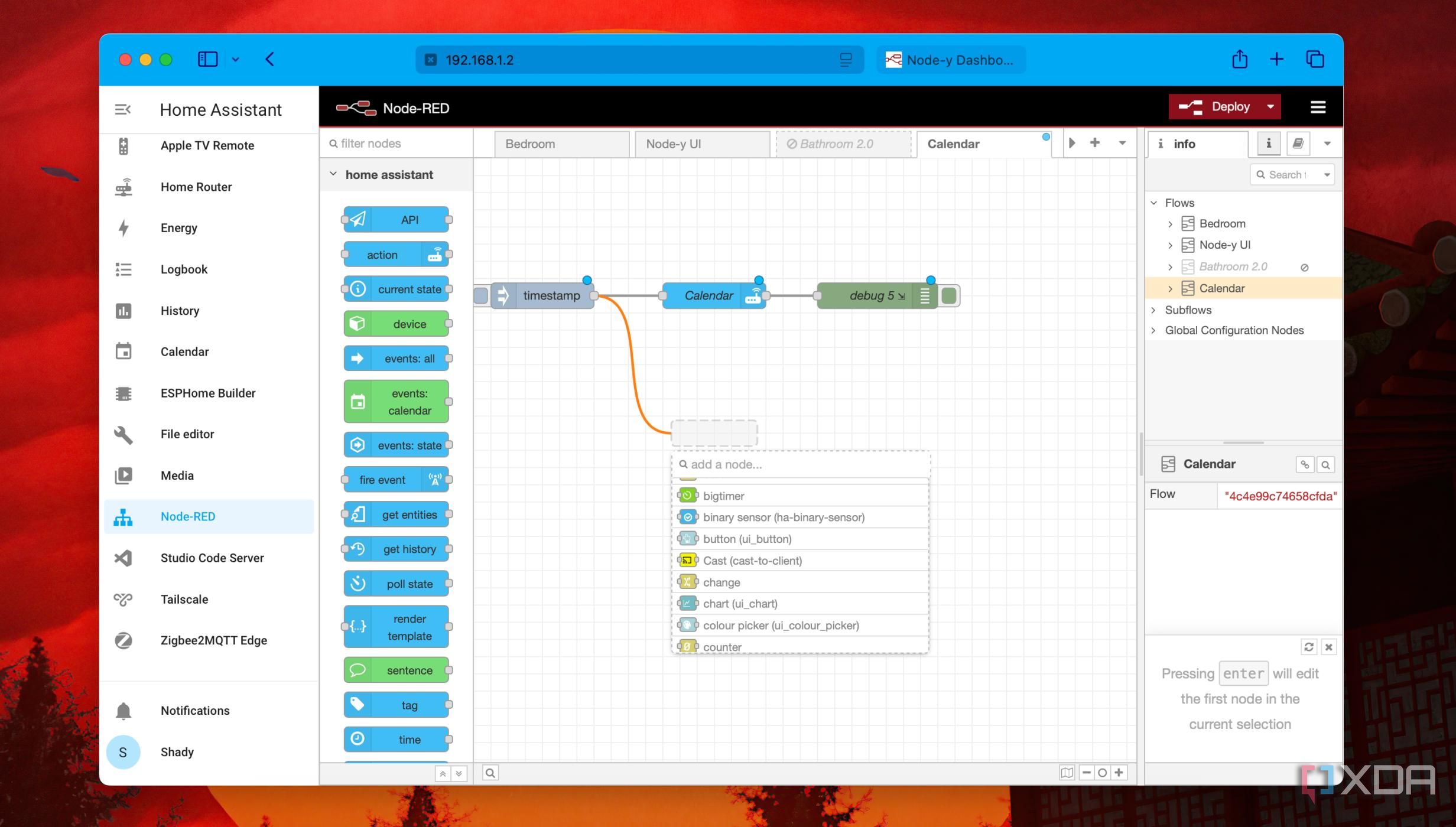
Task: Zoom out the workspace with minus button
Action: pos(1087,773)
